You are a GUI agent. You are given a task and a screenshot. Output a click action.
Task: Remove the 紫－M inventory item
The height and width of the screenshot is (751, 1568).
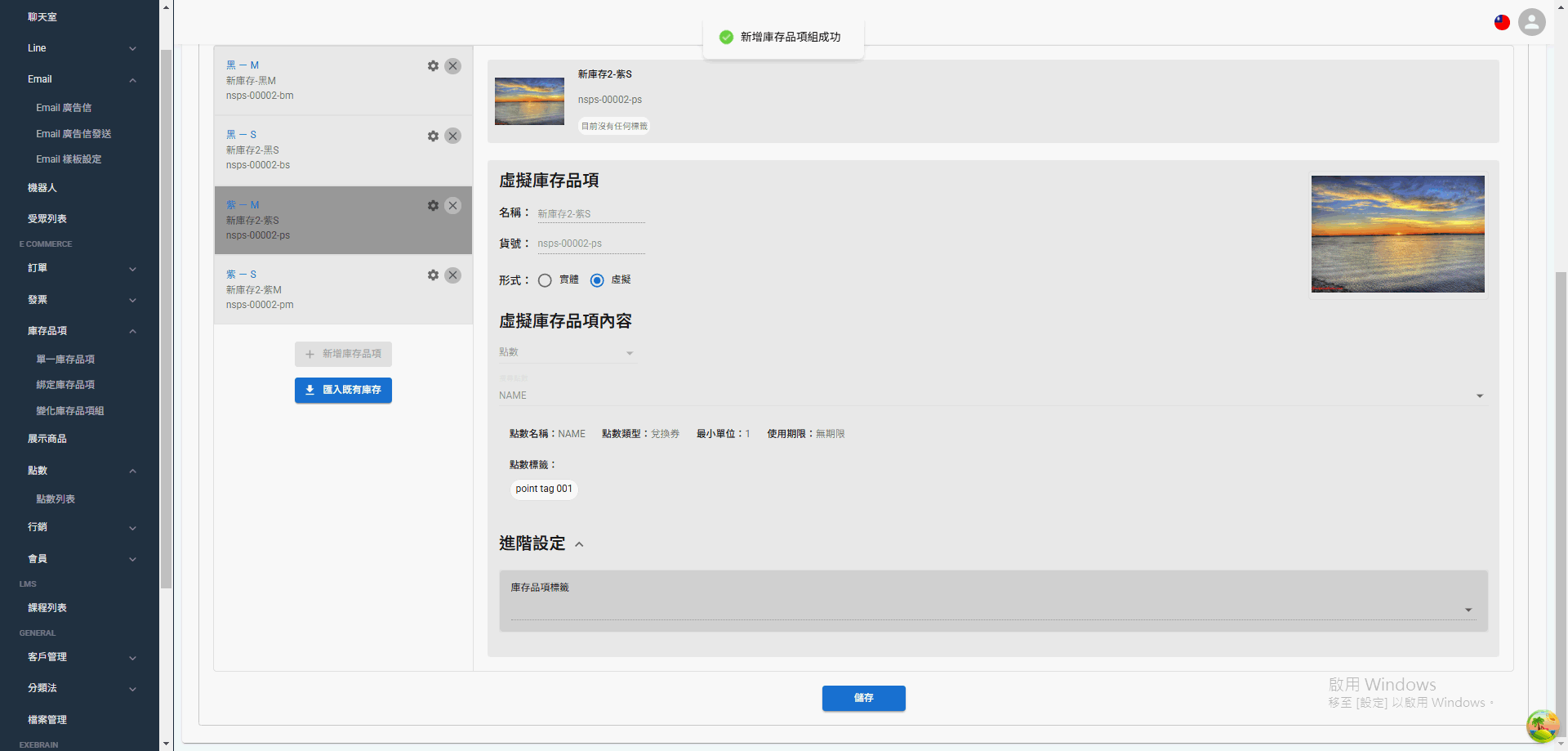pos(452,206)
